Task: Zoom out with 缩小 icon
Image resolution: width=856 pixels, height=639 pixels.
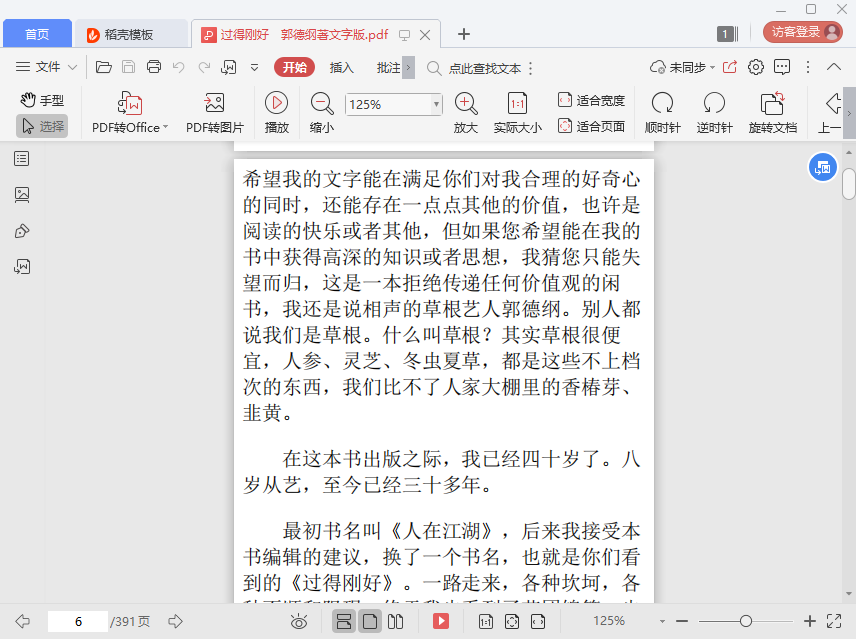Action: point(322,113)
